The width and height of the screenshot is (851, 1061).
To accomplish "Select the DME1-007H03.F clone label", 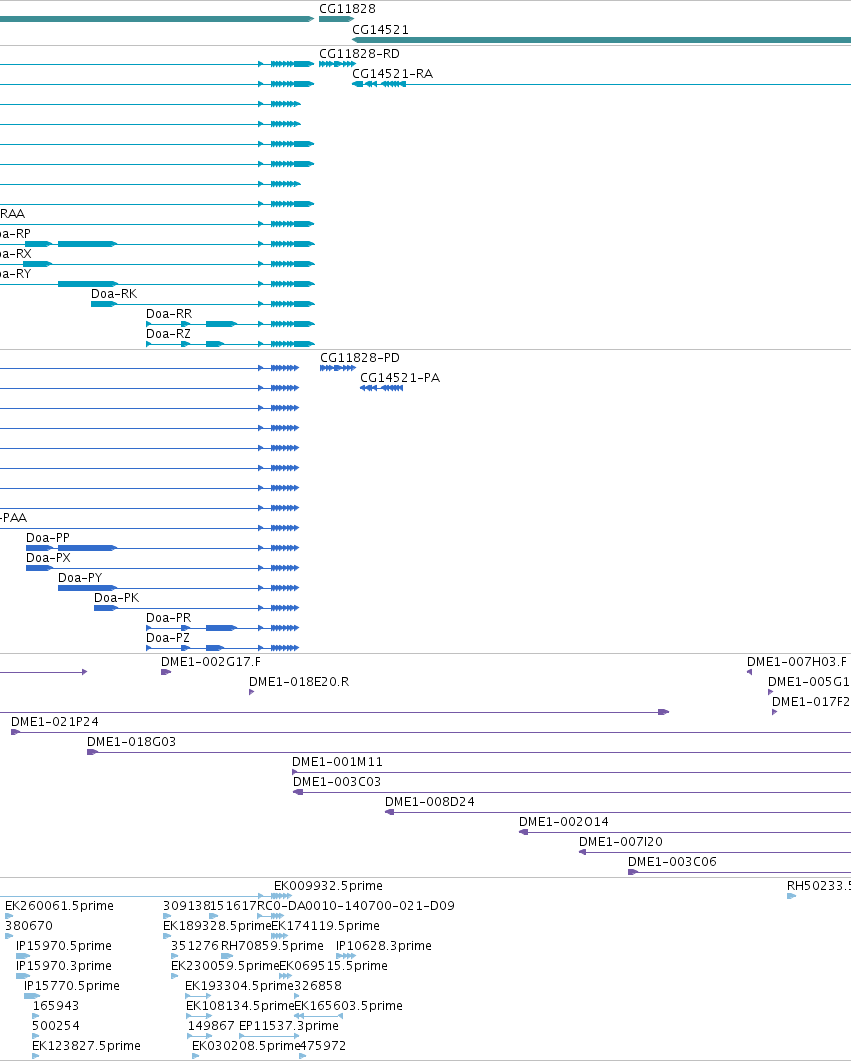I will click(x=797, y=662).
